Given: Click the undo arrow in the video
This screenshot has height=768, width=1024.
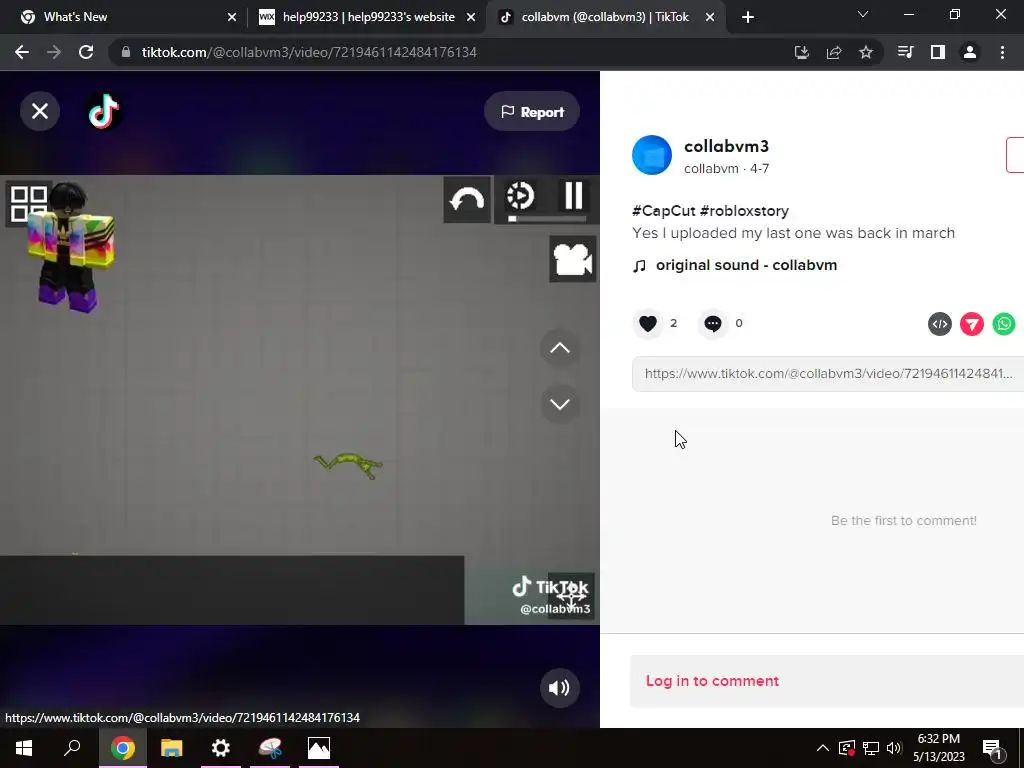Looking at the screenshot, I should tap(467, 200).
